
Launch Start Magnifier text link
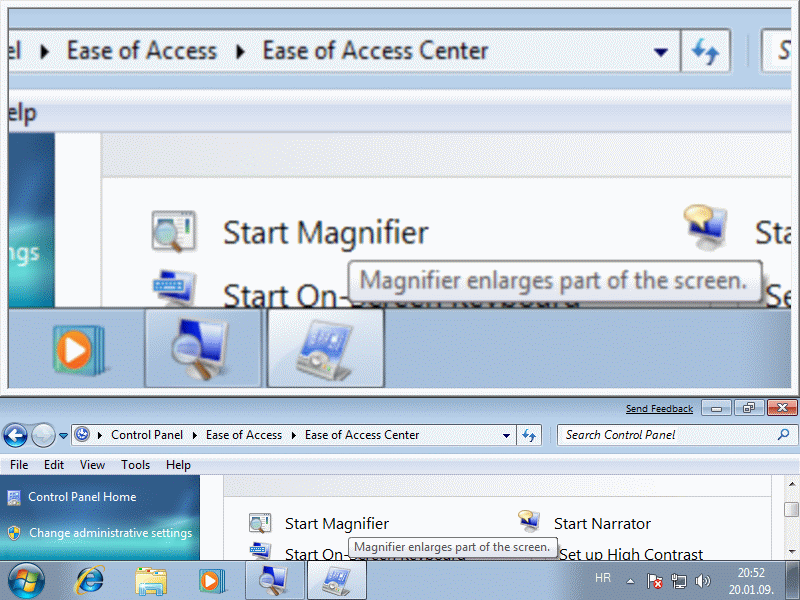click(337, 523)
